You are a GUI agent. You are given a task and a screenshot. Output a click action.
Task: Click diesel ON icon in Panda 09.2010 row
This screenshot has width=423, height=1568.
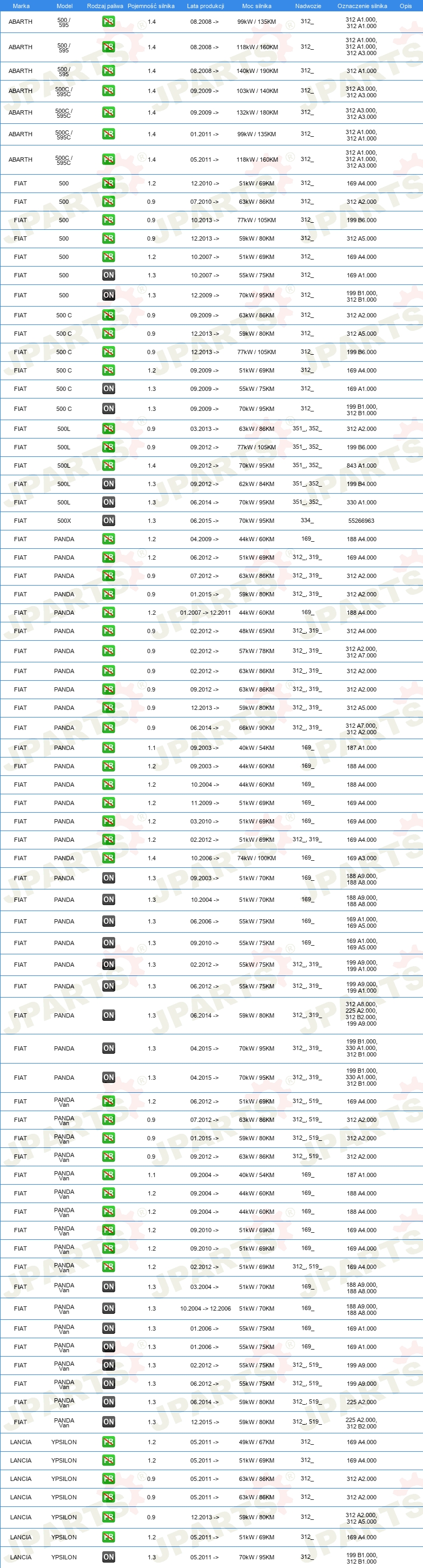coord(108,943)
